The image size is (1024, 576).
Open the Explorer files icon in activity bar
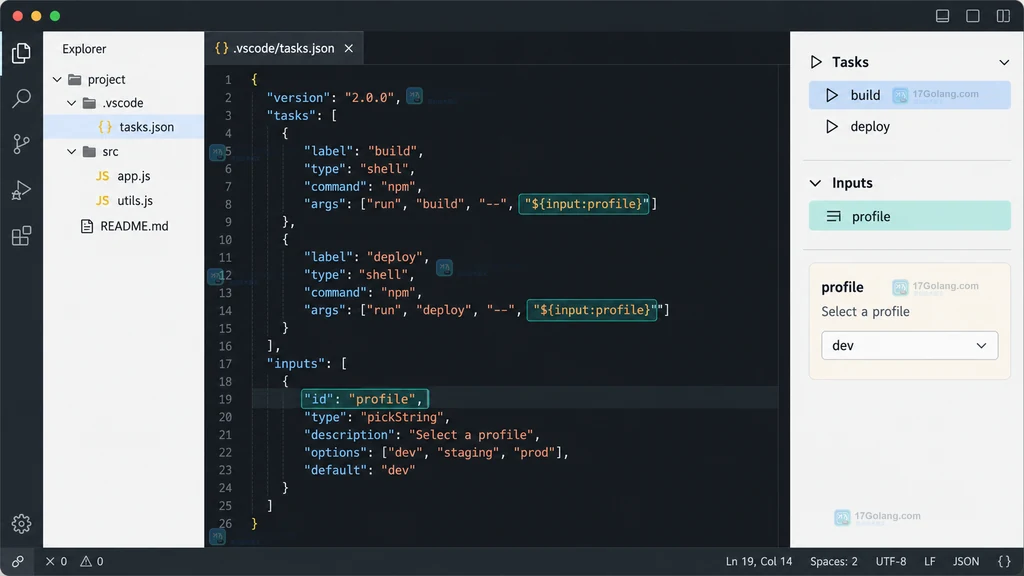[x=21, y=53]
